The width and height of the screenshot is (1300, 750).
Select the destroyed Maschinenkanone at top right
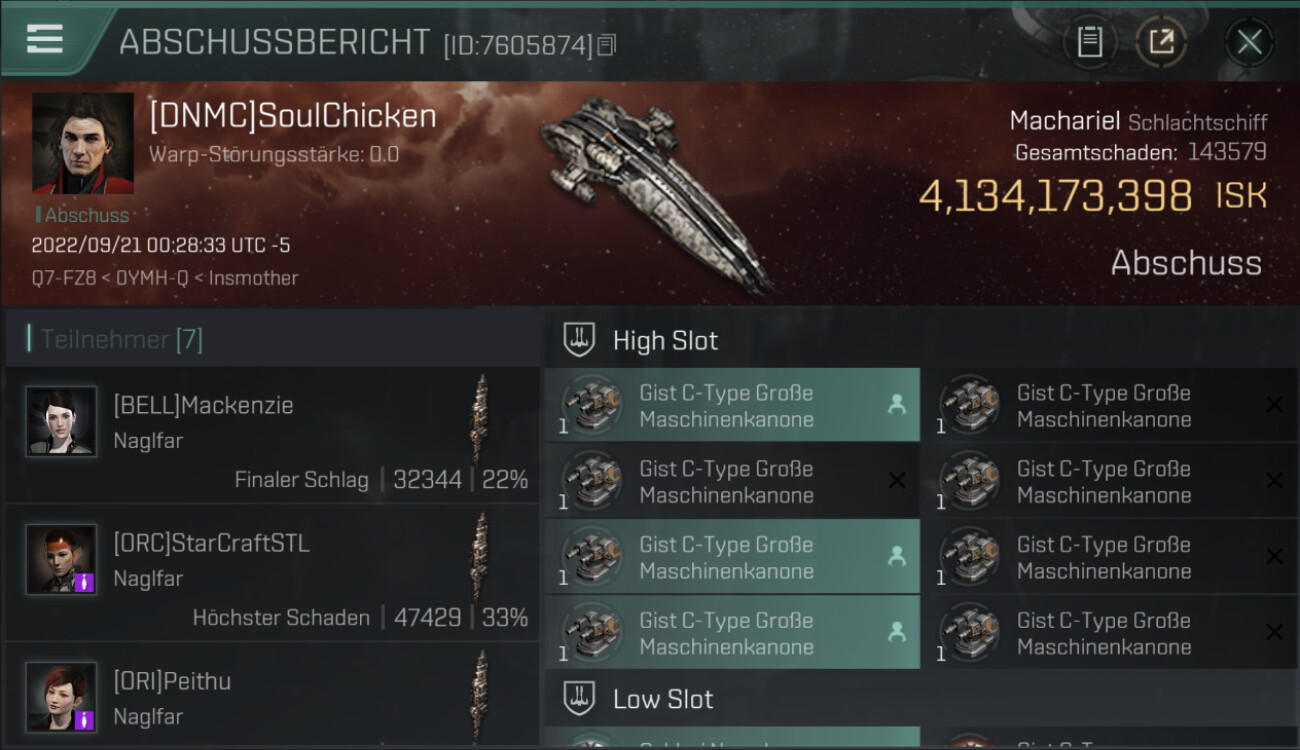(x=1110, y=405)
